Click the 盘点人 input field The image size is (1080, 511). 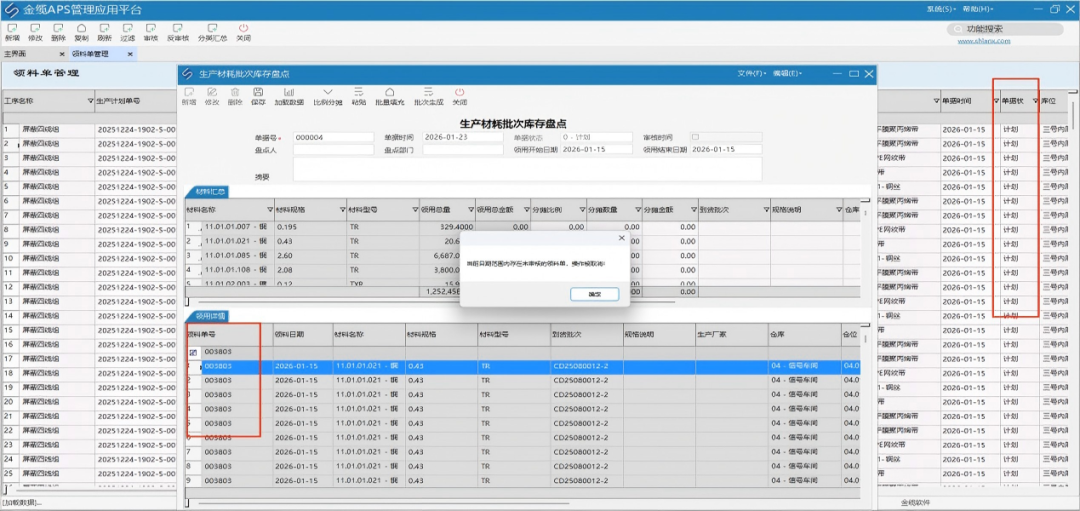(333, 150)
